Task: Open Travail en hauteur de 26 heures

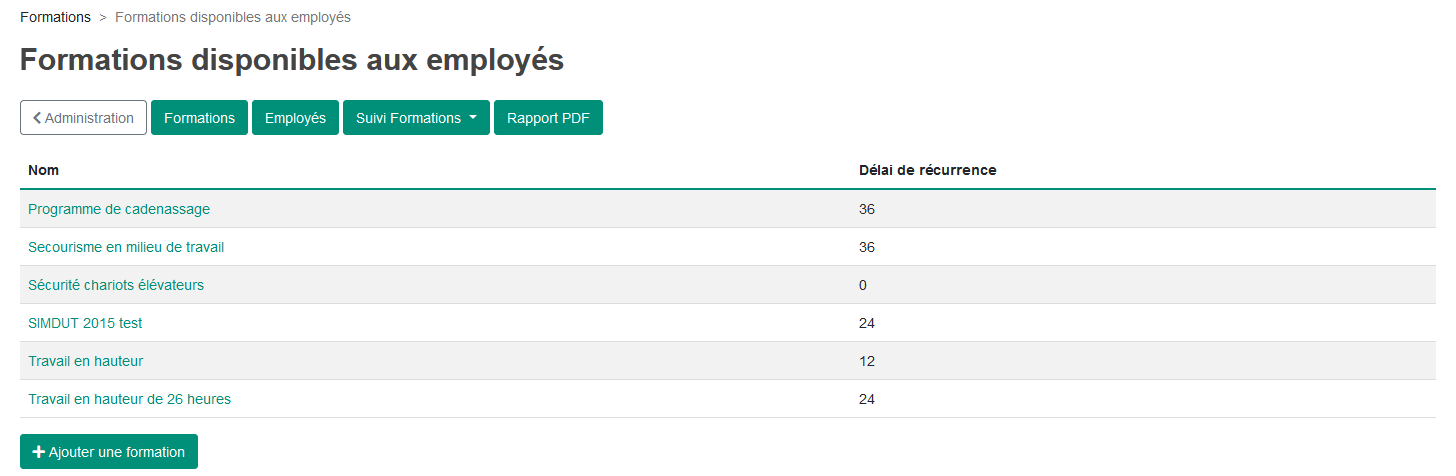Action: point(129,399)
